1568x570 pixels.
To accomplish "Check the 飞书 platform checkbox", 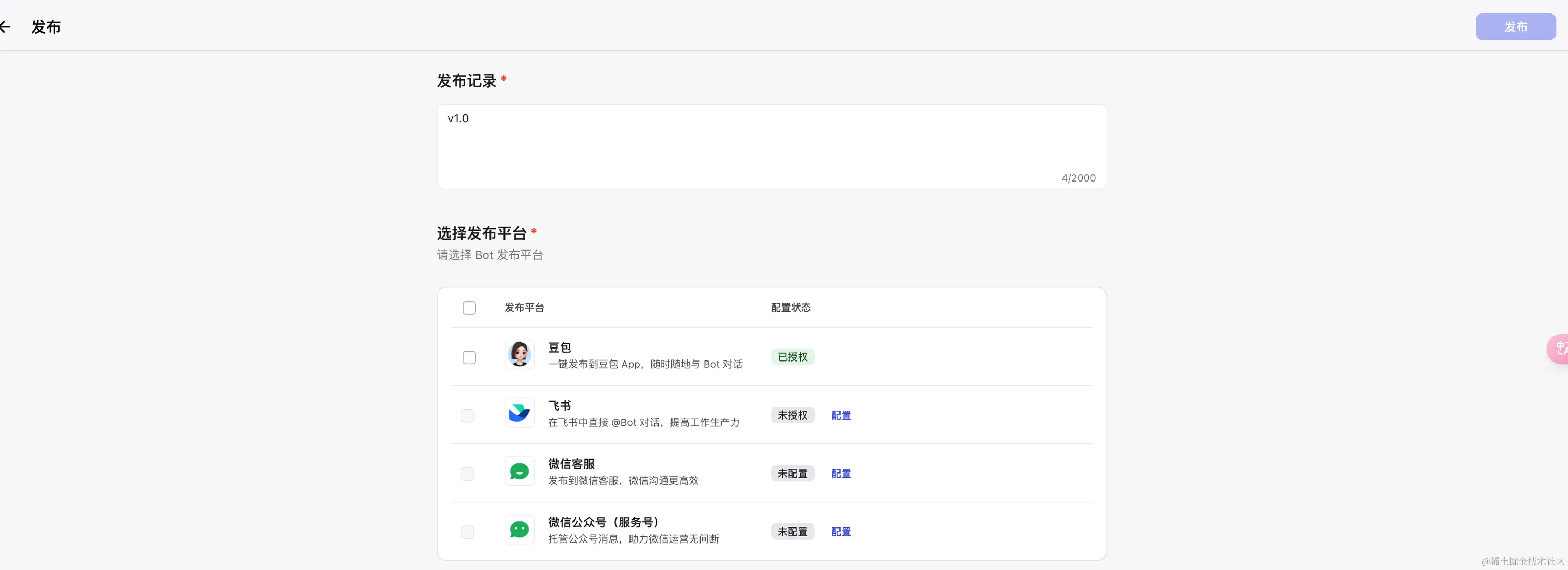I will pos(468,416).
